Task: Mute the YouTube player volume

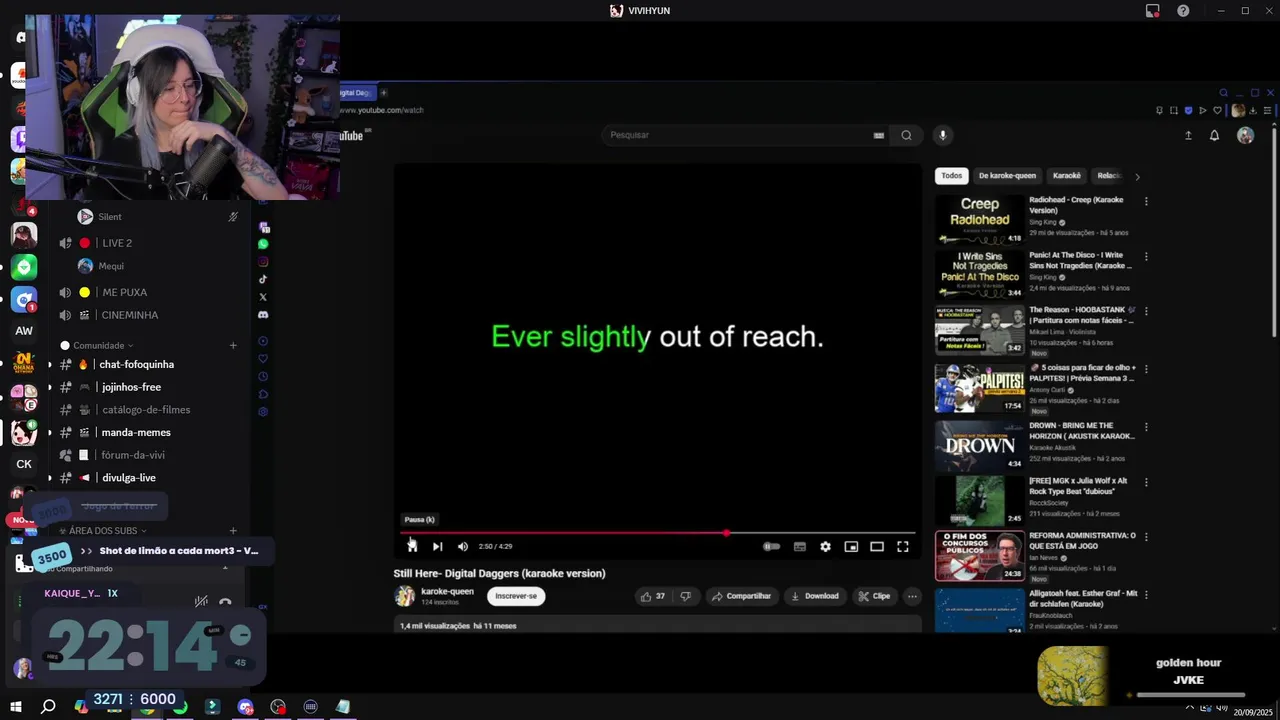Action: point(462,546)
